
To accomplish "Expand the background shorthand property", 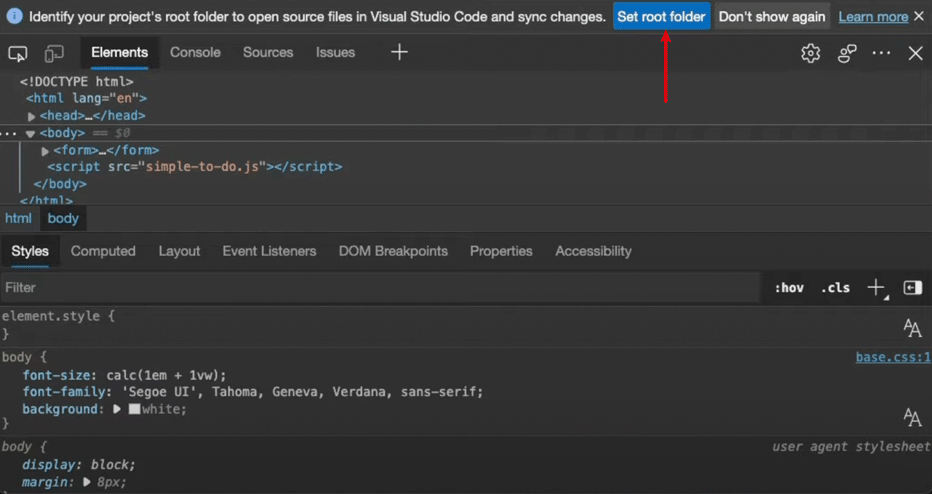I will (x=117, y=409).
